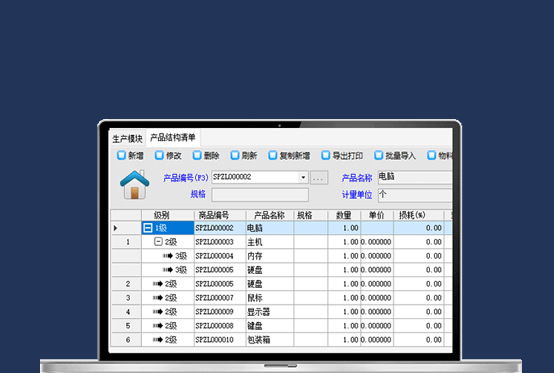Select the 产品结构清单 tab
The image size is (554, 373).
pos(173,137)
